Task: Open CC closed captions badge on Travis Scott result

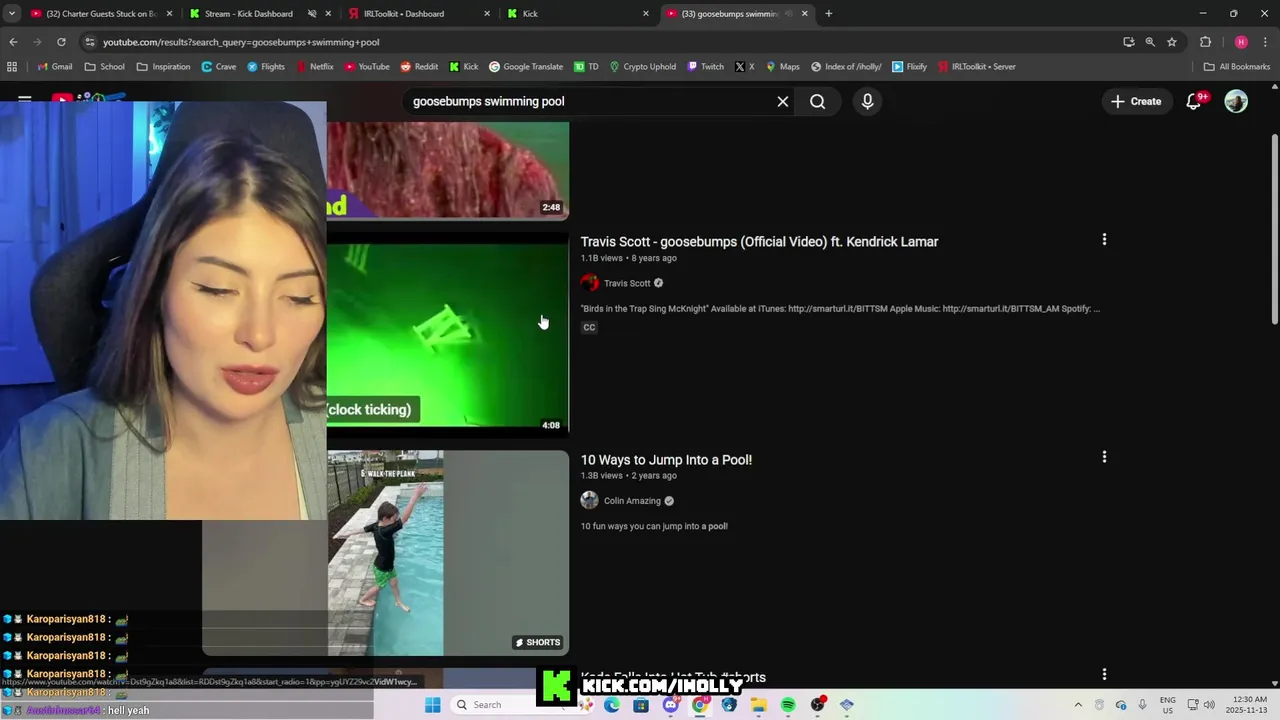Action: 589,328
